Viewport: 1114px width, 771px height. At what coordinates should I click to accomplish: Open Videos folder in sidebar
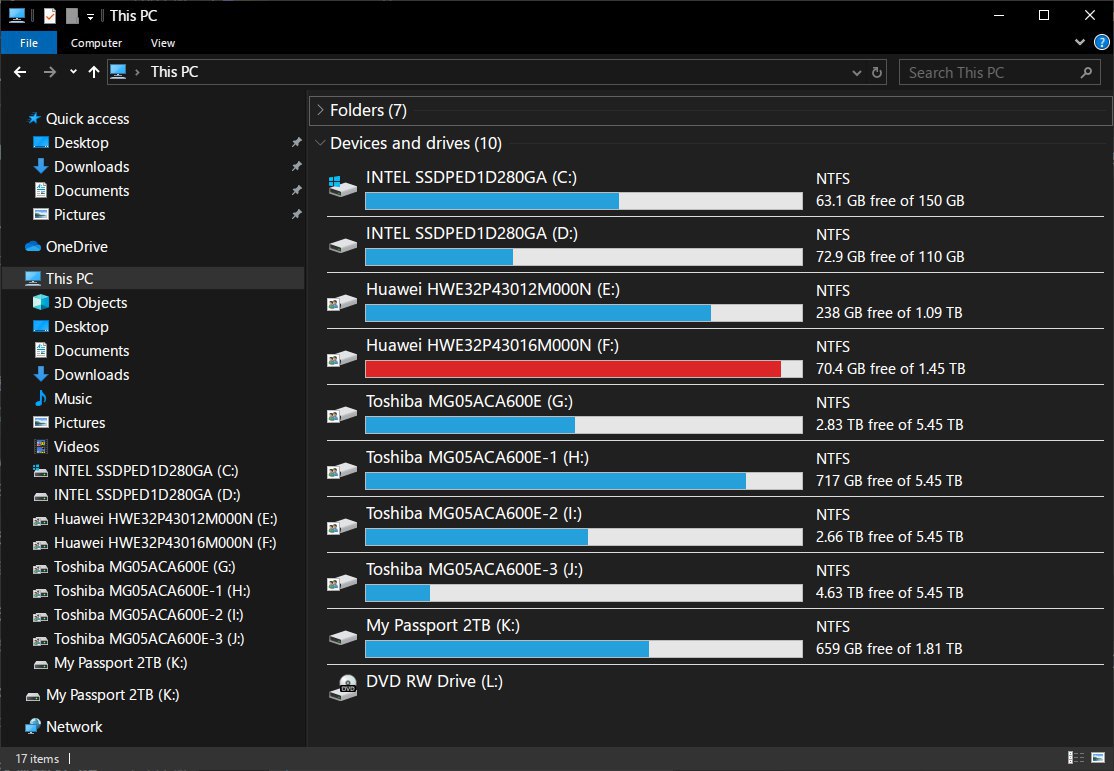coord(77,446)
